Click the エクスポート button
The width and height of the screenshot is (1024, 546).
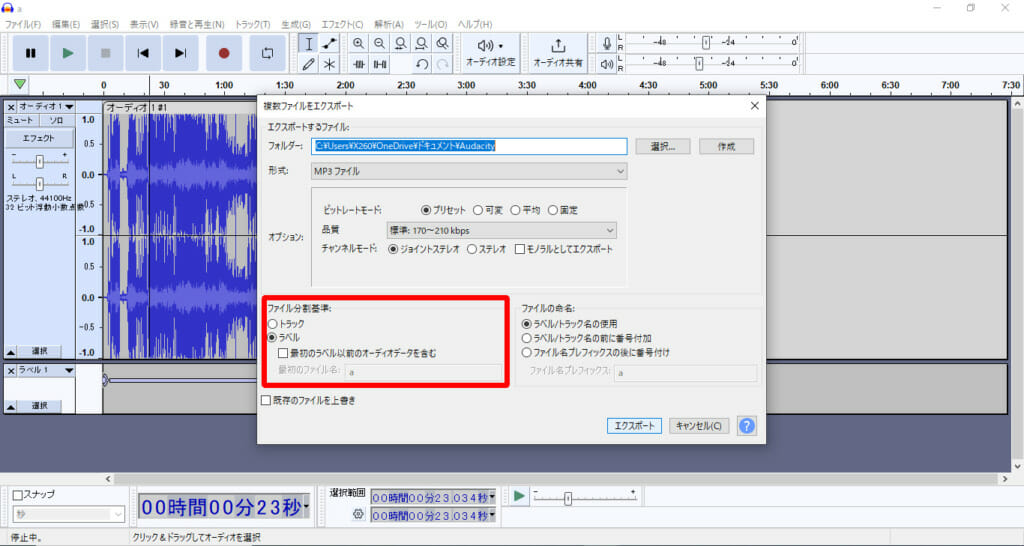coord(634,426)
